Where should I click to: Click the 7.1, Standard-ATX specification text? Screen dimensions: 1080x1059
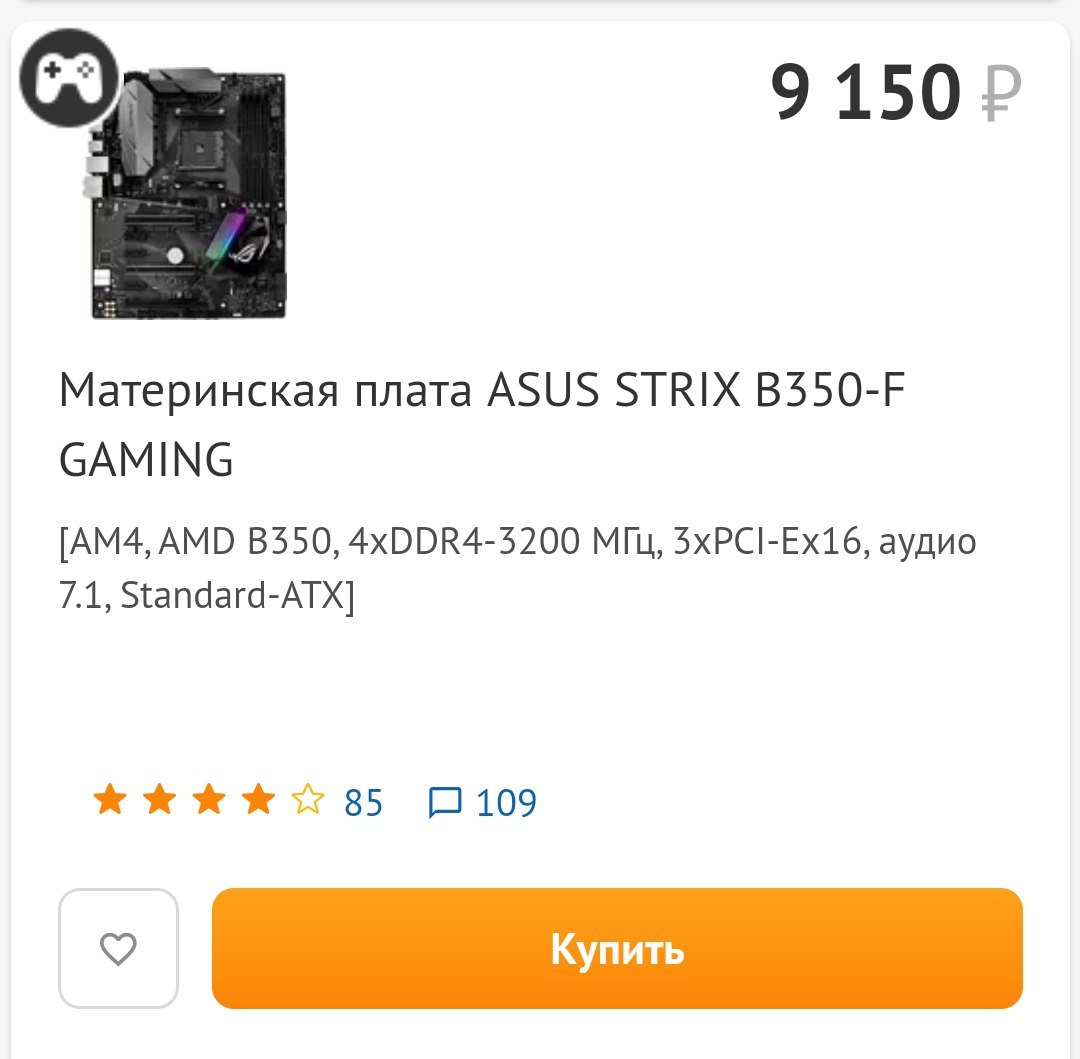[x=207, y=595]
